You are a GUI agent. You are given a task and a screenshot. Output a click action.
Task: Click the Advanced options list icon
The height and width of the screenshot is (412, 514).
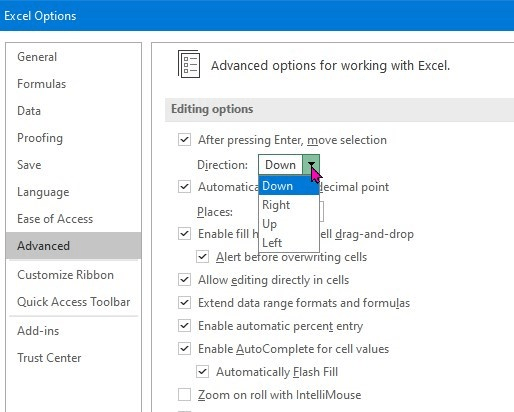coord(189,64)
